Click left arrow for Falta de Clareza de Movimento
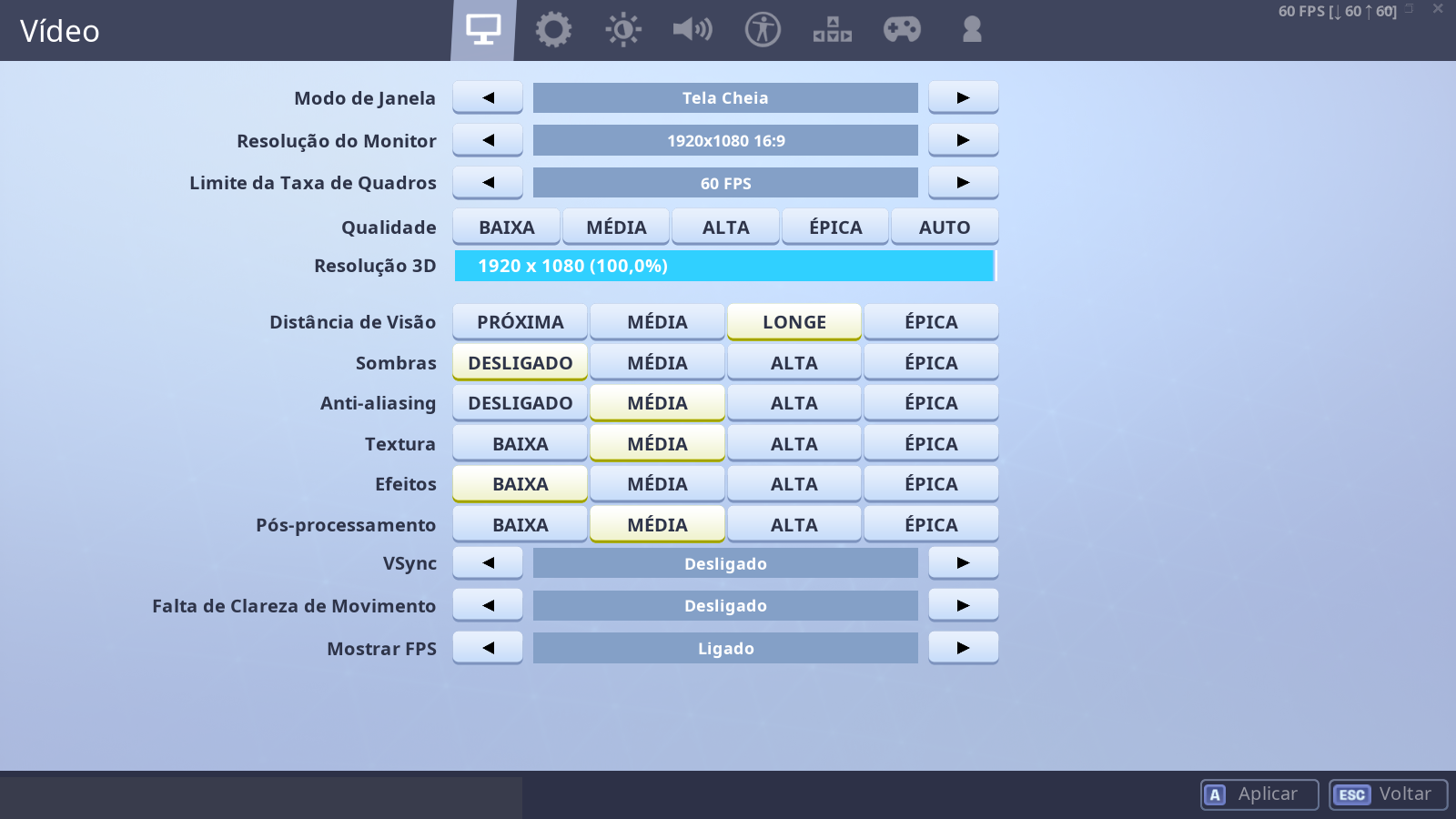The height and width of the screenshot is (819, 1456). tap(488, 605)
